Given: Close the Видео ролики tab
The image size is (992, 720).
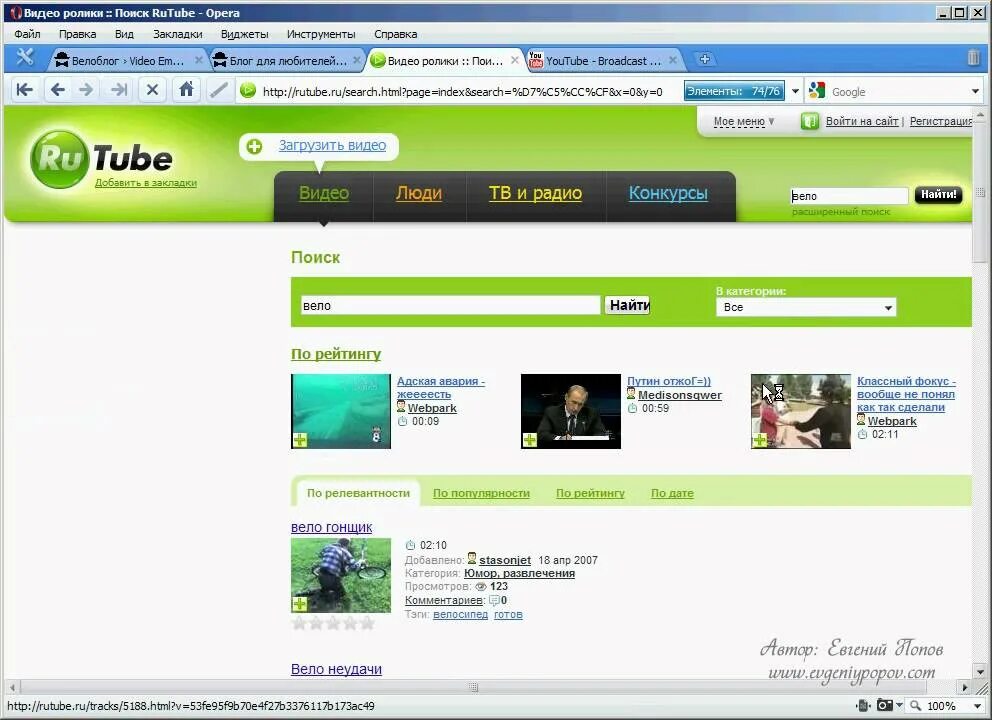Looking at the screenshot, I should [x=515, y=60].
